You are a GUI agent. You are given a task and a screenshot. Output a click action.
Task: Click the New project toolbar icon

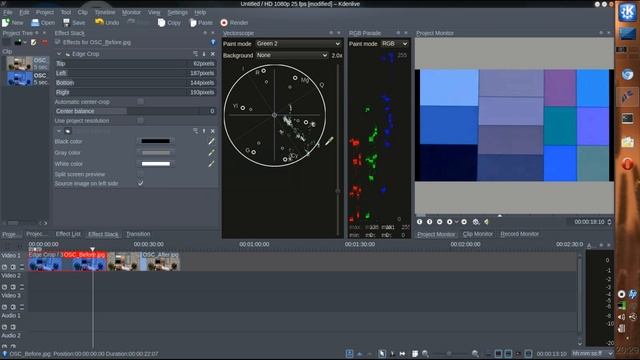[6, 22]
